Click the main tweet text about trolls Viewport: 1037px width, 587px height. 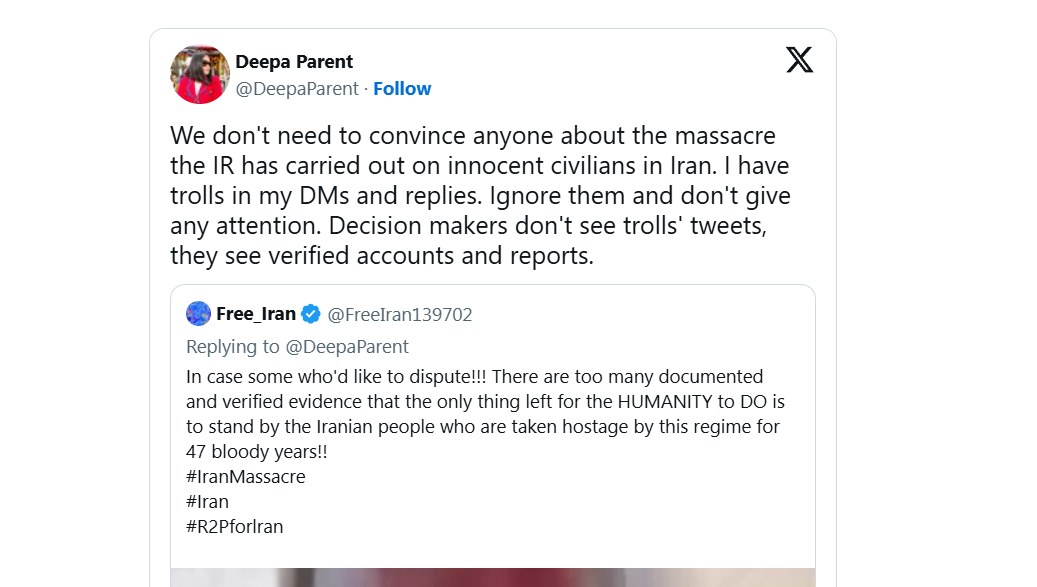coord(480,195)
